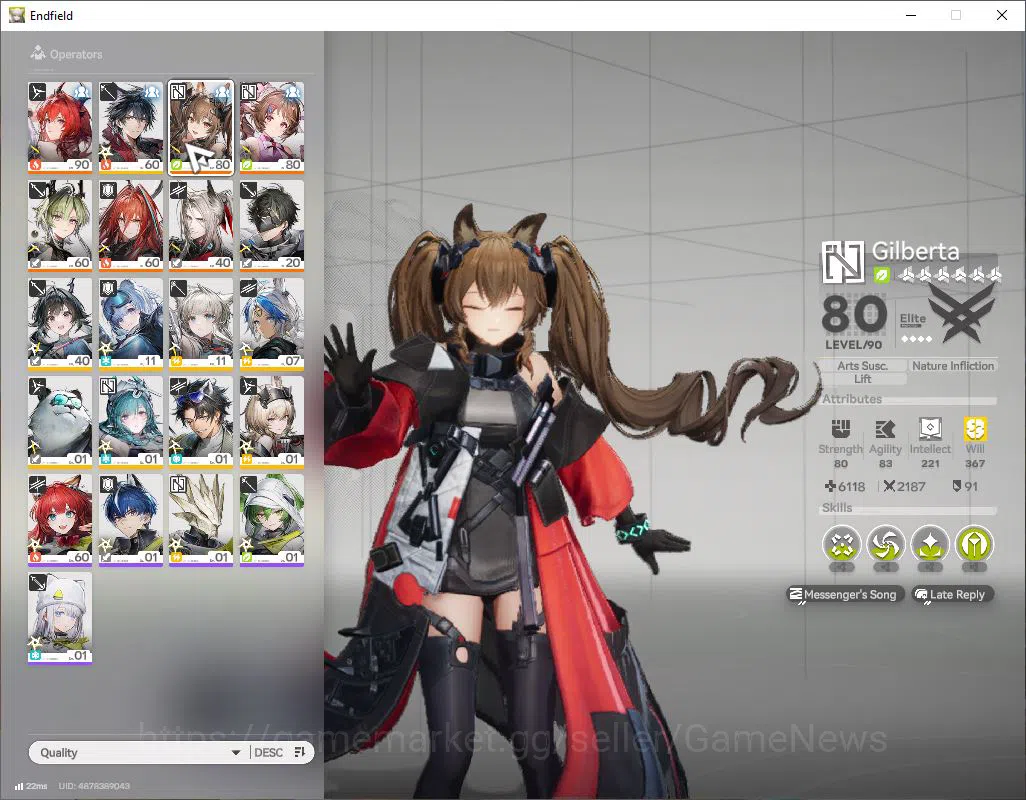Click the crossed-swords attack icon beside 2187
The height and width of the screenshot is (800, 1026).
click(889, 486)
